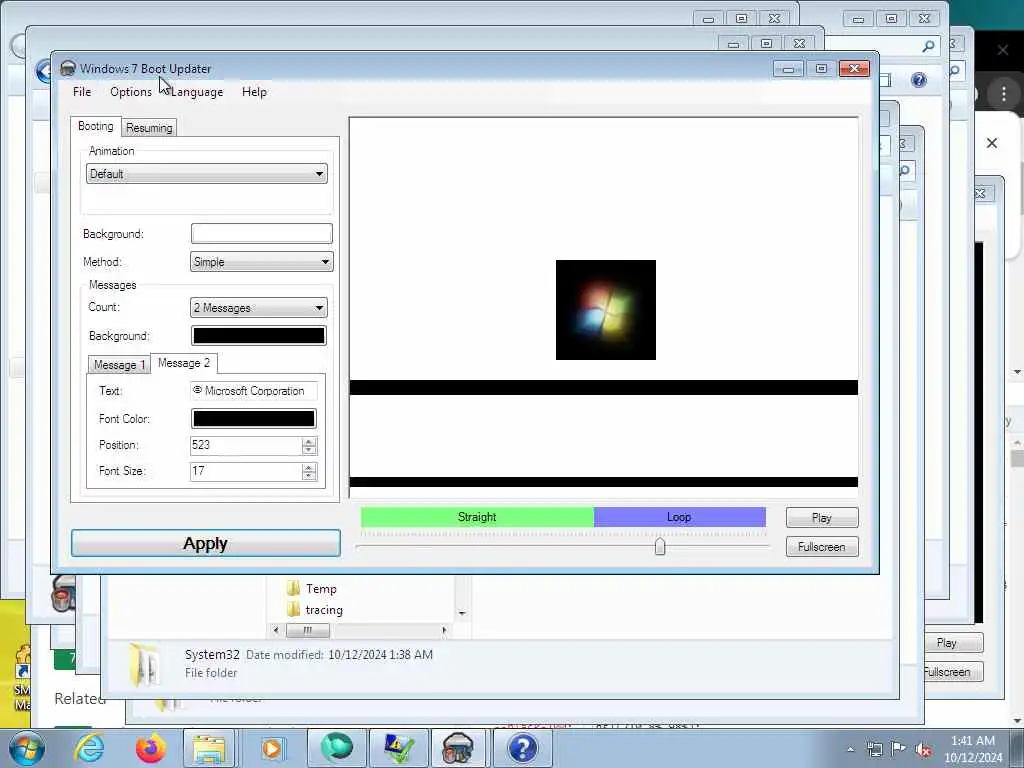Show hidden system tray icons
This screenshot has height=768, width=1024.
tap(850, 749)
